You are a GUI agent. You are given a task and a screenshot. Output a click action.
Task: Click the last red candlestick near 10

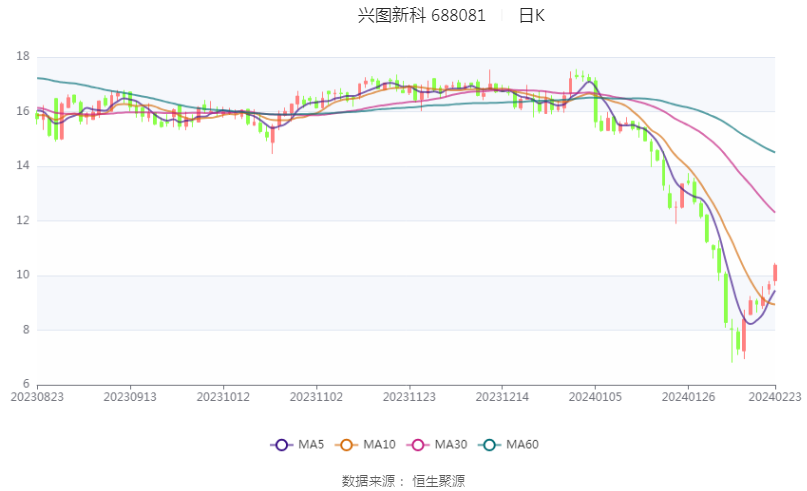(x=775, y=273)
